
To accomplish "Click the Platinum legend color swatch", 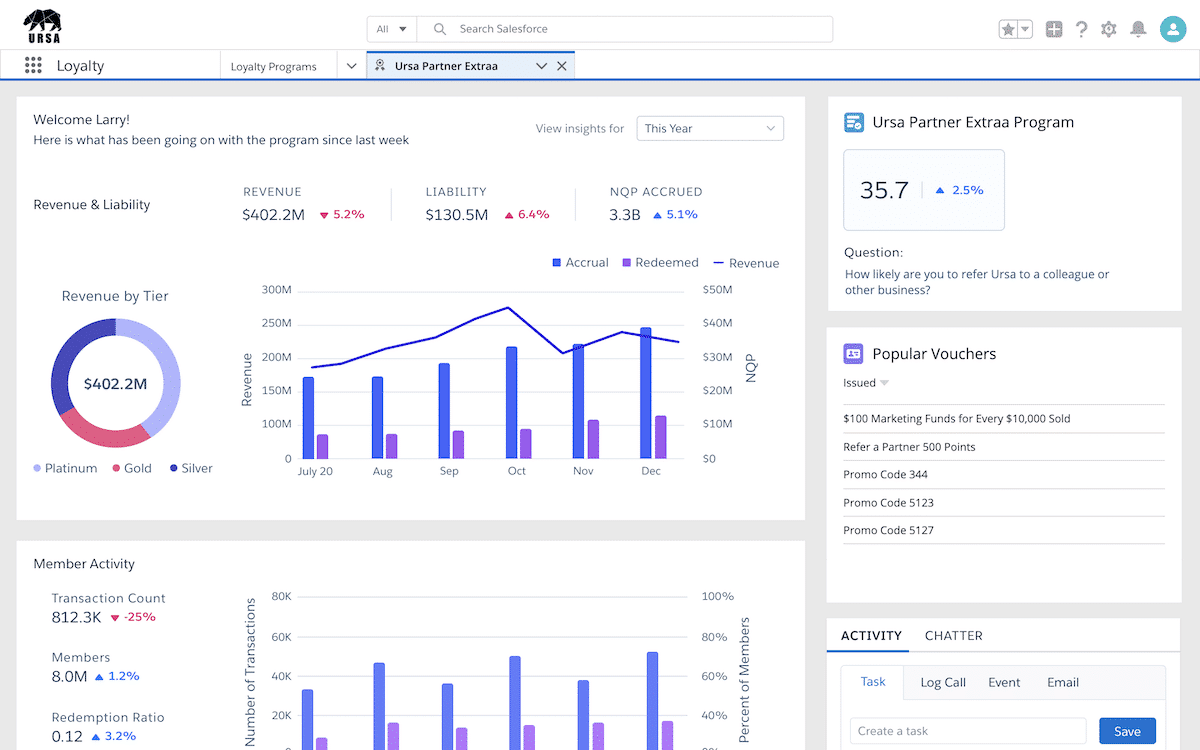I will tap(37, 468).
